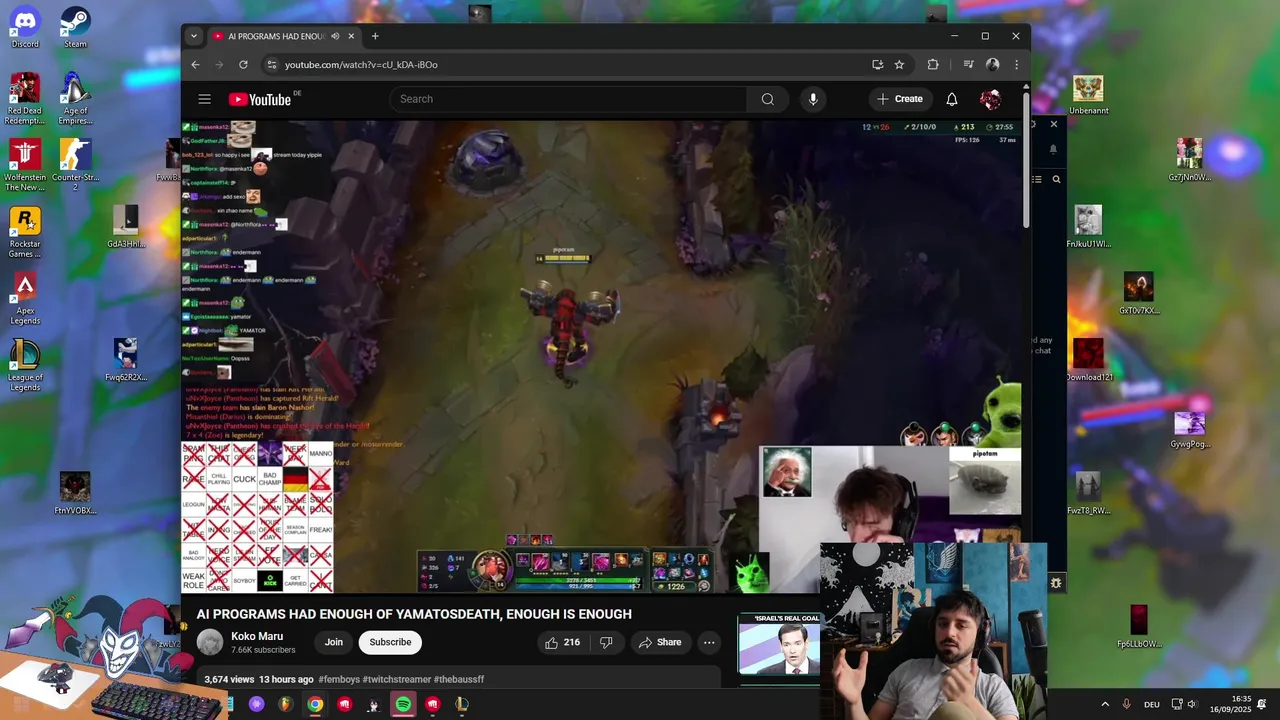
Task: Click the #thebaussff hashtag
Action: point(459,679)
